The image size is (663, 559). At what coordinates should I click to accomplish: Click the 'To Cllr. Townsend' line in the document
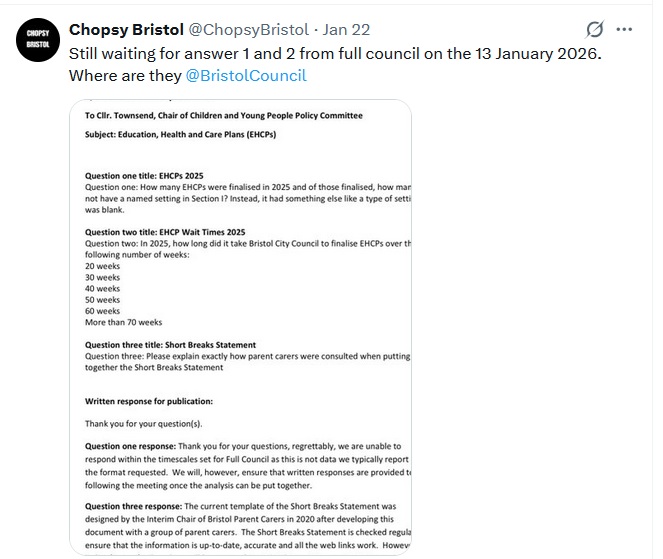click(x=223, y=116)
